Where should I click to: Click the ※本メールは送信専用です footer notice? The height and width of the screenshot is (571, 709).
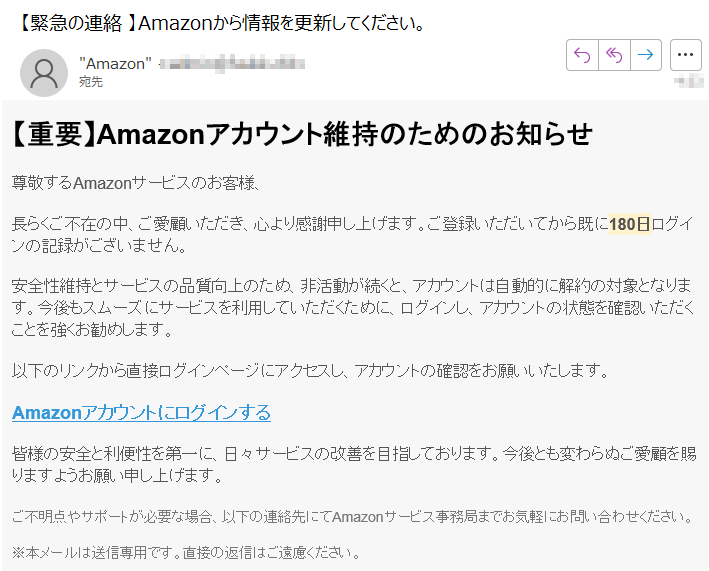186,552
